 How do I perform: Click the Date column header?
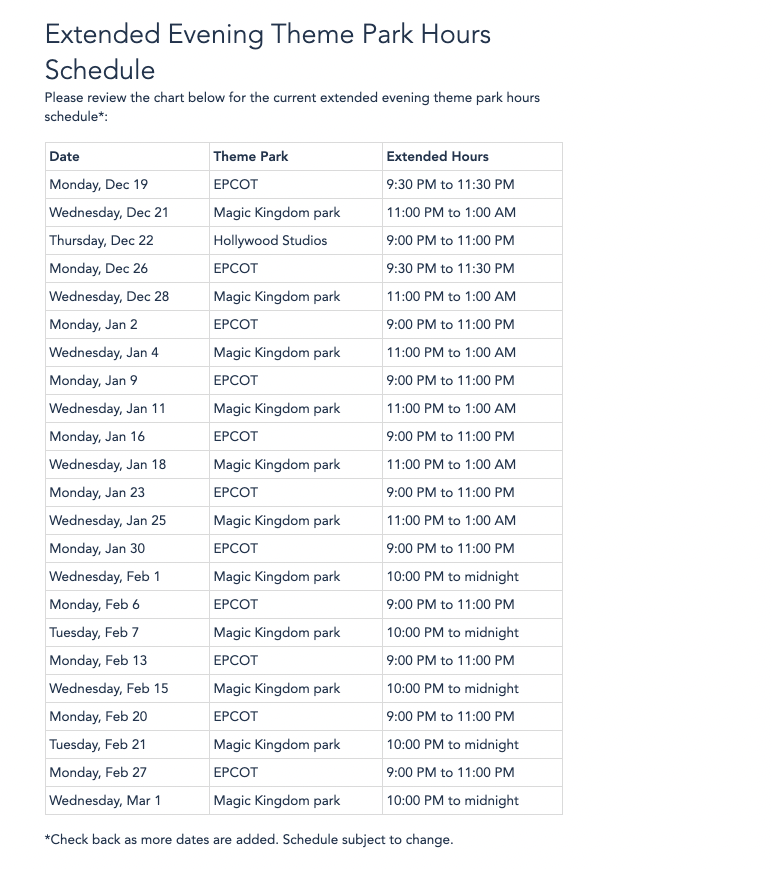(x=65, y=157)
